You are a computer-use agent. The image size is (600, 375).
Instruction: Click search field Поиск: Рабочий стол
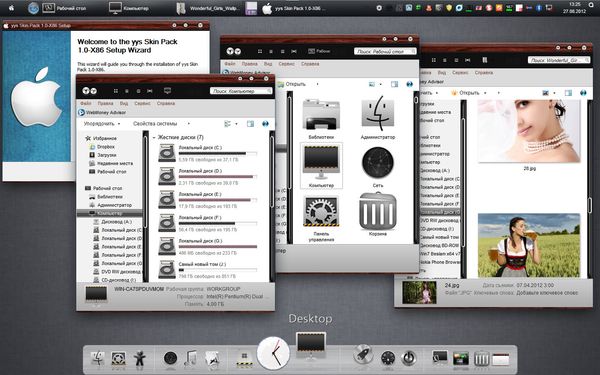[x=385, y=51]
